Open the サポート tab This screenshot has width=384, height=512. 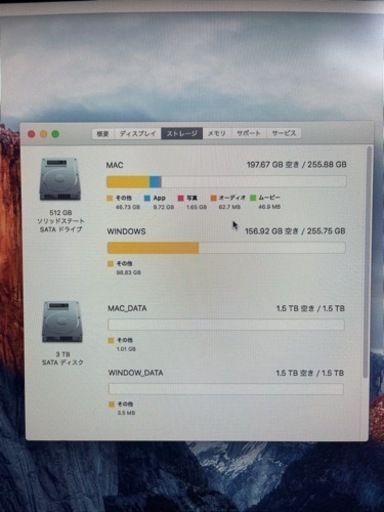point(248,133)
